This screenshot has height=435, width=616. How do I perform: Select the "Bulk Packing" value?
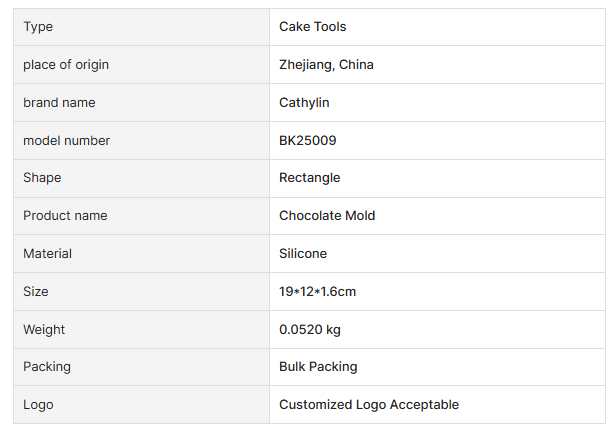[318, 367]
